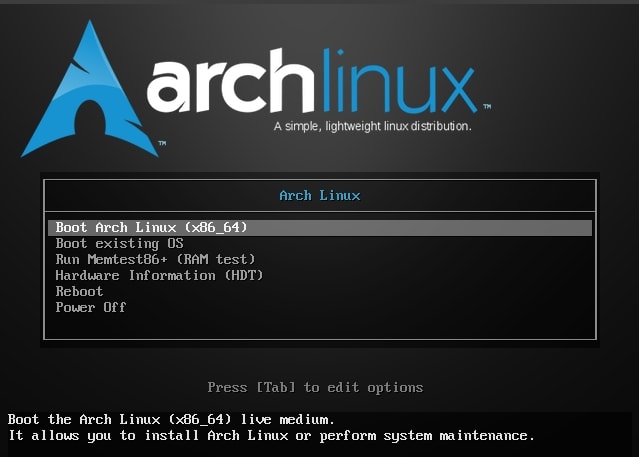Viewport: 639px width, 457px height.
Task: Click the Press [Tab] to edit options hint
Action: [x=315, y=387]
